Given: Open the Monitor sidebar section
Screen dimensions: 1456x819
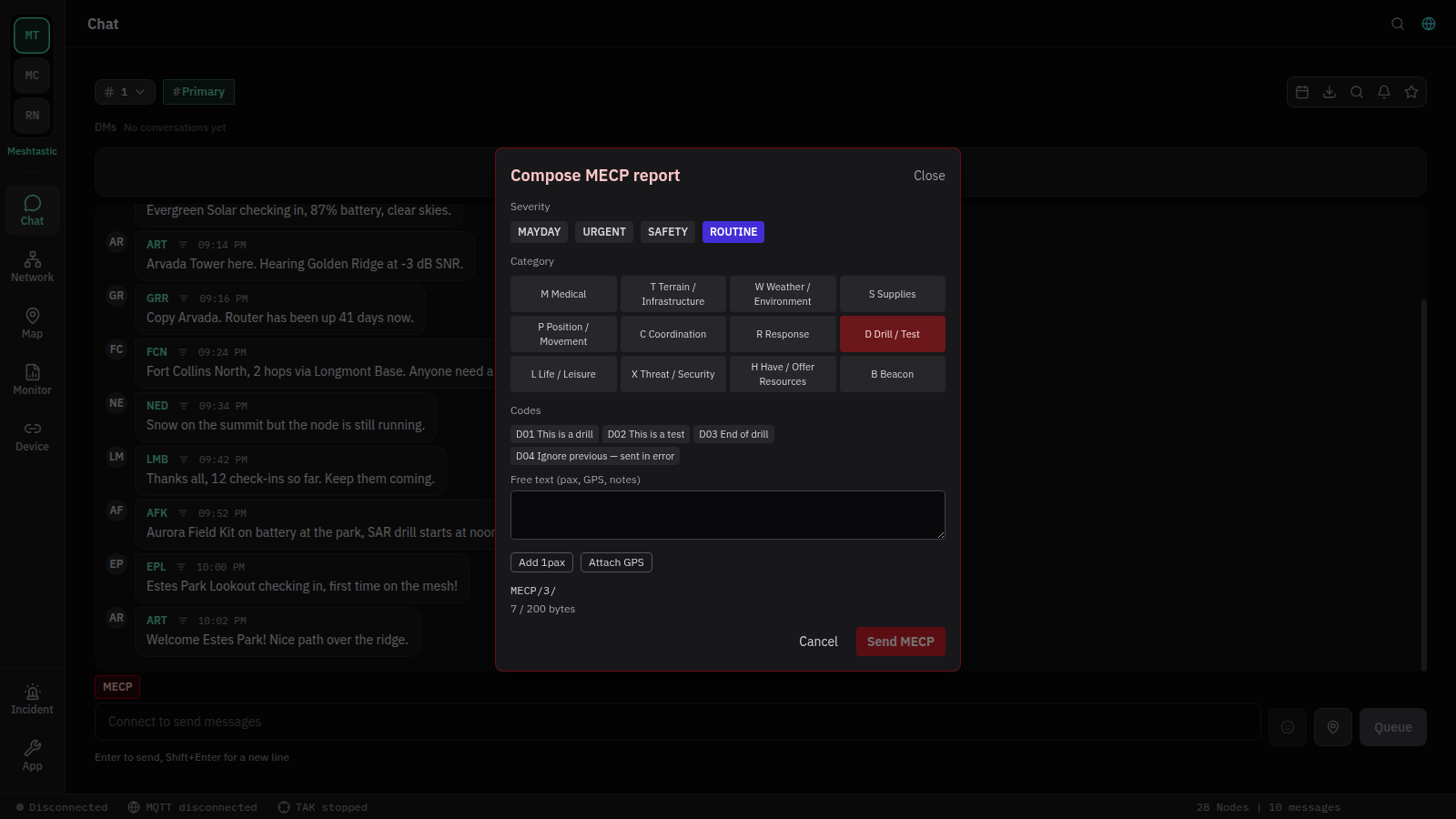Looking at the screenshot, I should click(32, 380).
